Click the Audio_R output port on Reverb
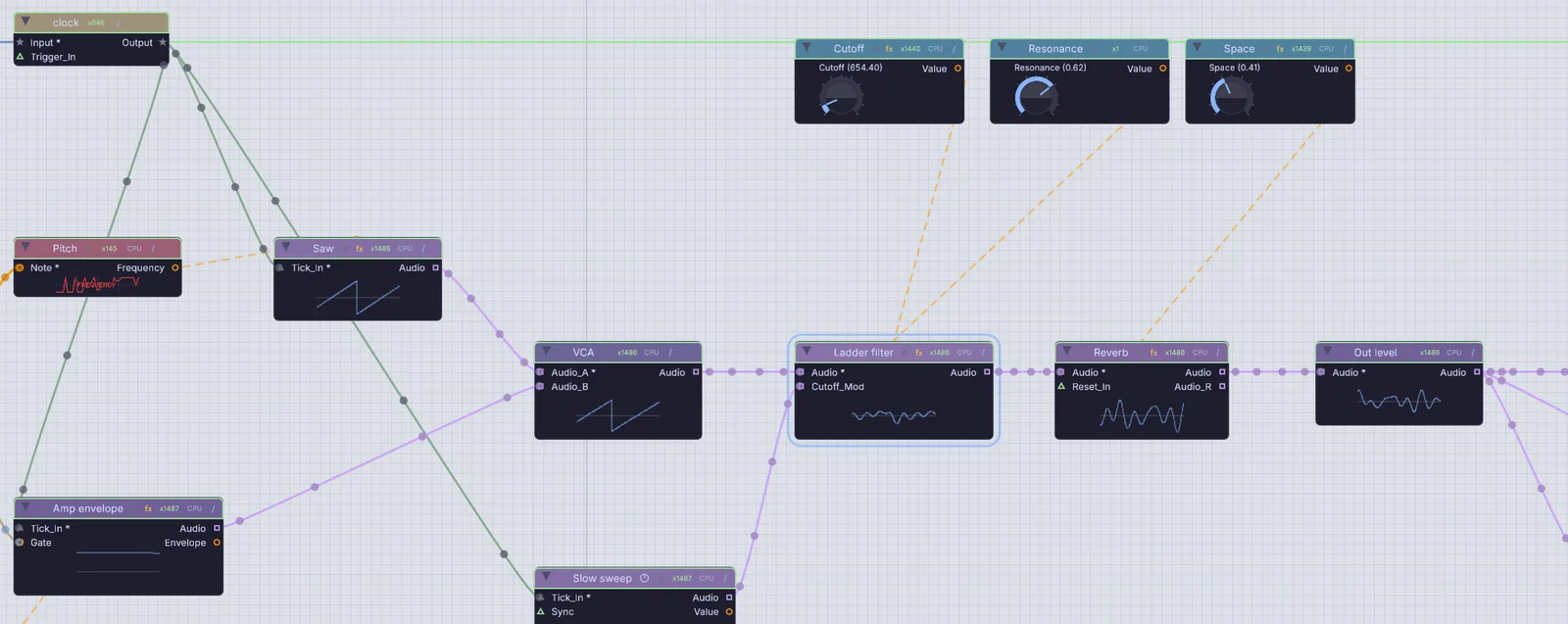The width and height of the screenshot is (1568, 624). (x=1222, y=386)
